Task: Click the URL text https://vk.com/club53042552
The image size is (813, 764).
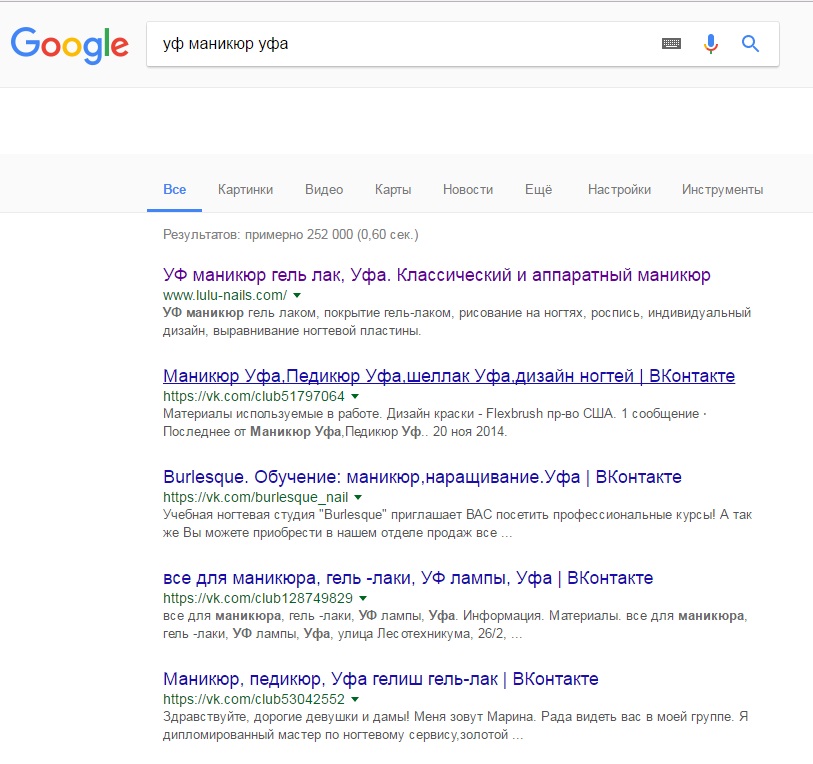Action: (x=254, y=699)
